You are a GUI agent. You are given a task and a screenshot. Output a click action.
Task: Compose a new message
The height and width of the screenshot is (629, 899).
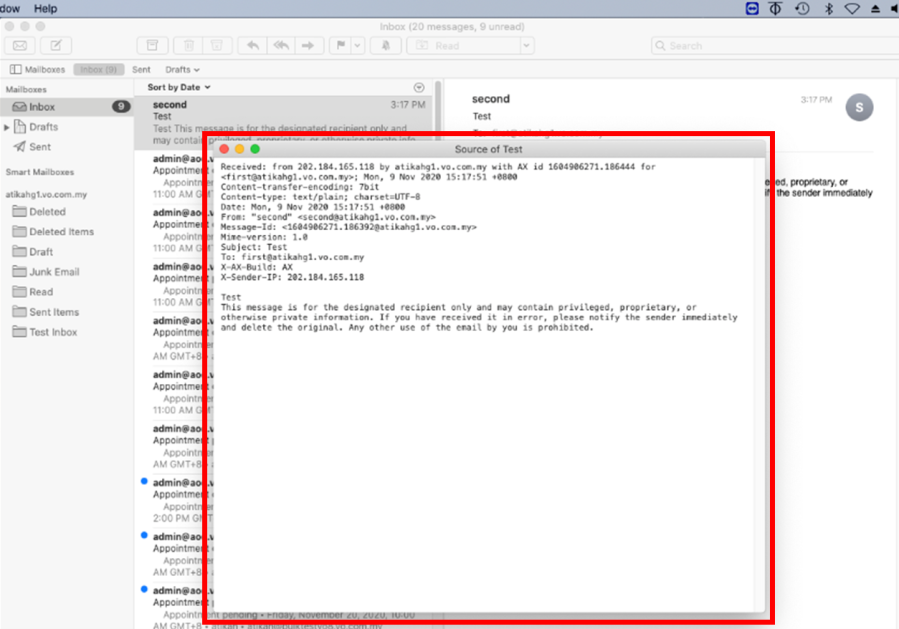click(x=58, y=46)
